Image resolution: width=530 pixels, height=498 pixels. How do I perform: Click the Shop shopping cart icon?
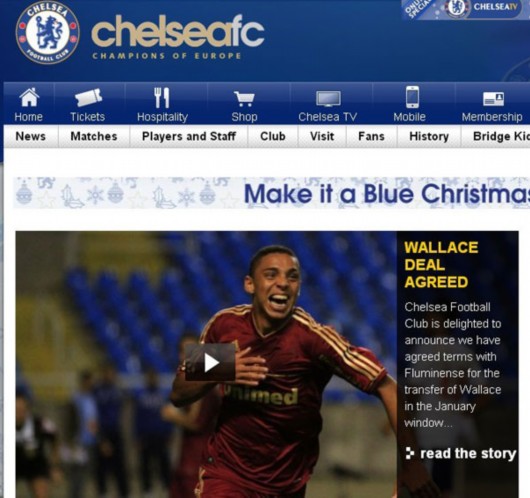[244, 99]
